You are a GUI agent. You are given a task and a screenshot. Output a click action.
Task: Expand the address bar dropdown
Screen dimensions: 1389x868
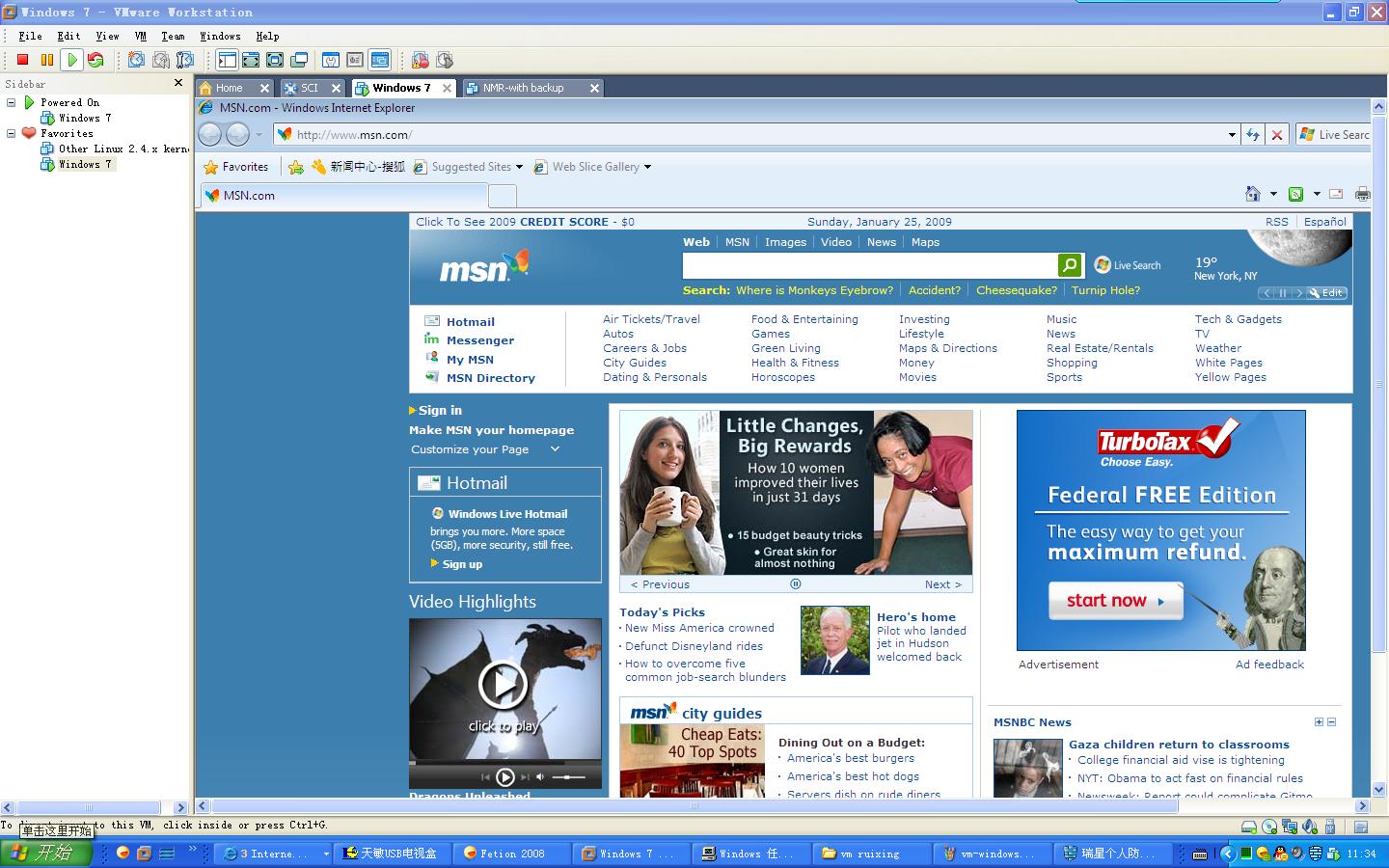(1232, 135)
